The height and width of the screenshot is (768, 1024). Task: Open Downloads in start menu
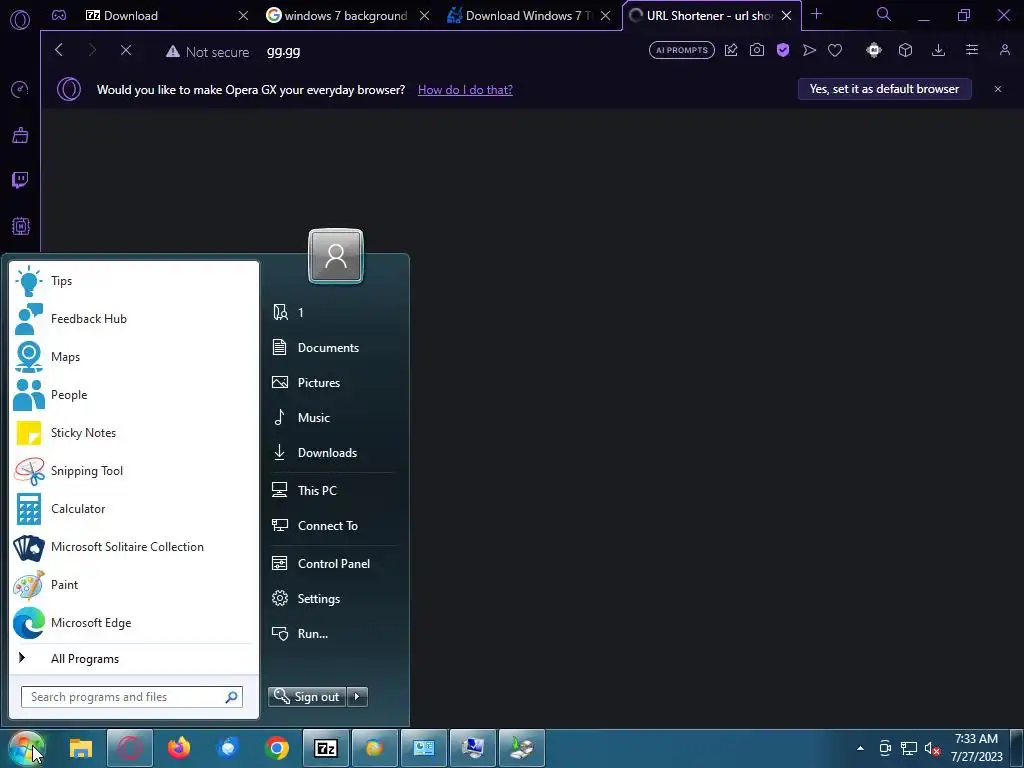coord(334,453)
